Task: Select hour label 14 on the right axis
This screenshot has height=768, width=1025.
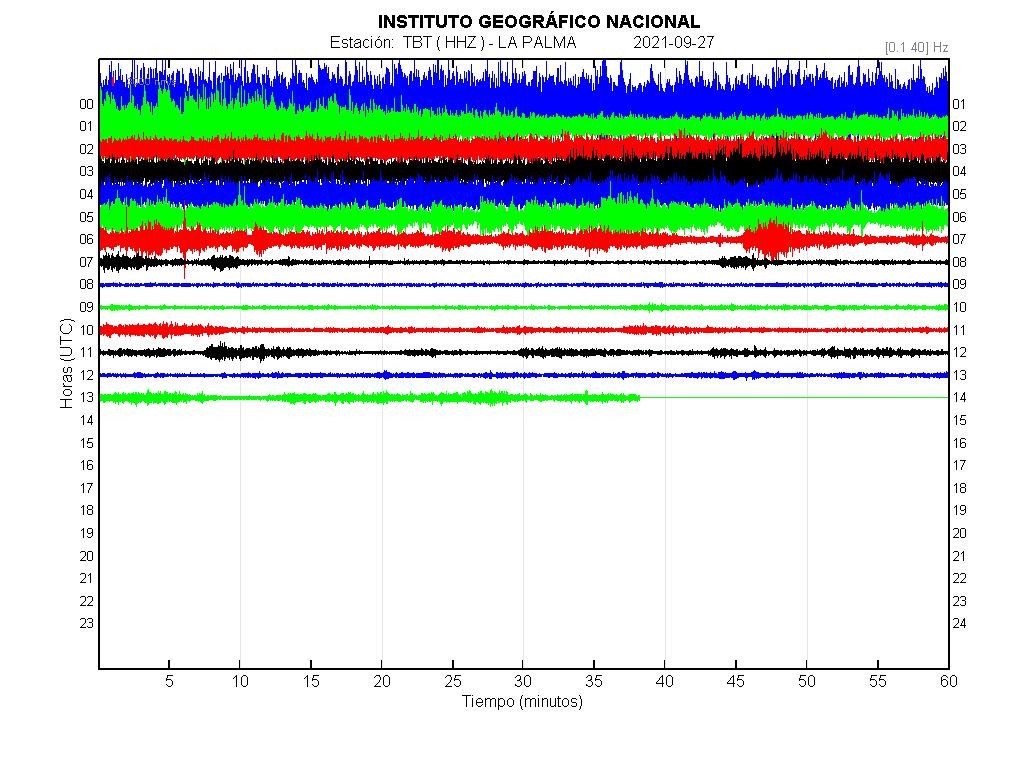Action: click(959, 398)
